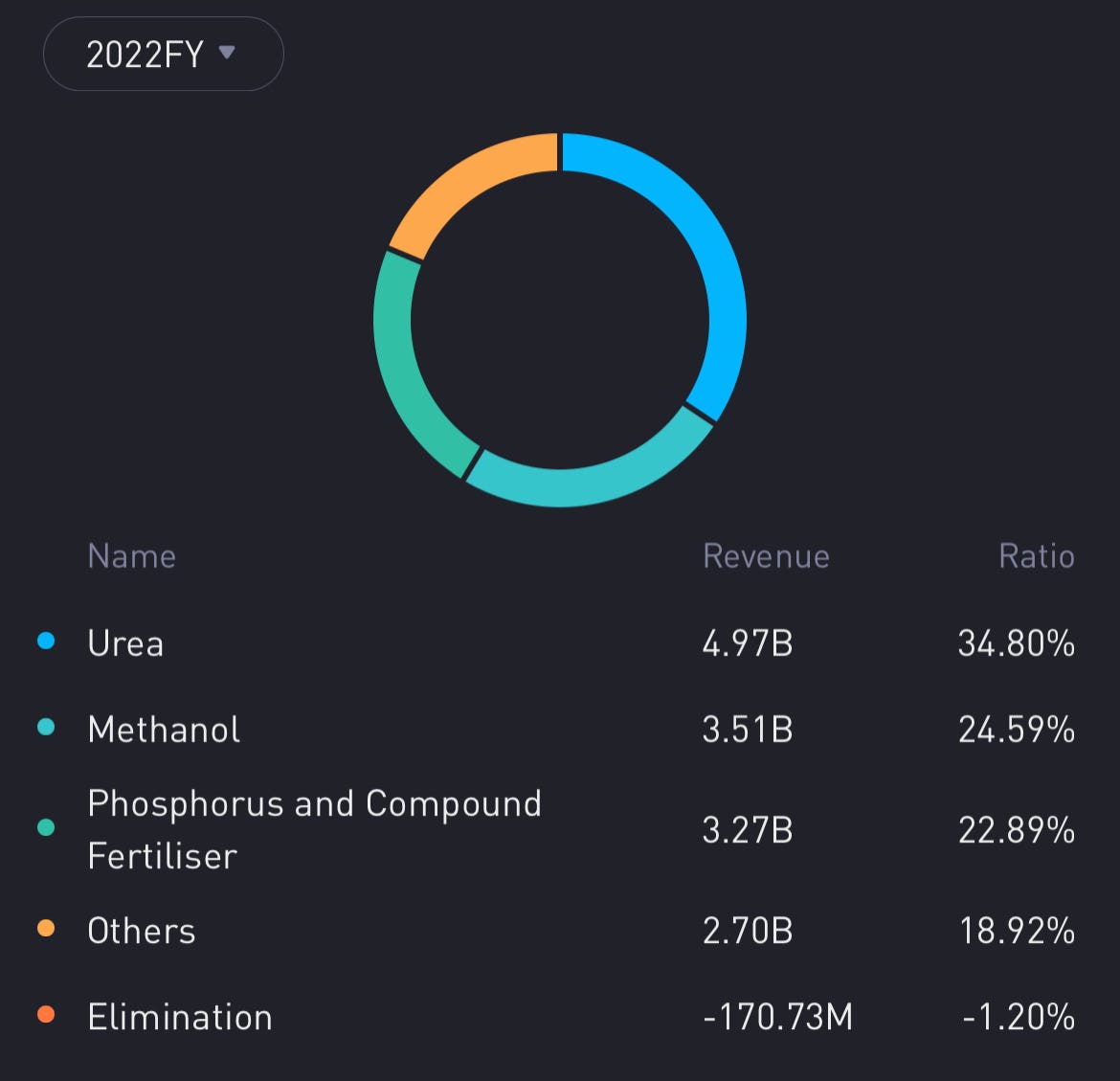The image size is (1120, 1081).
Task: Click the orange Elimination legend dot
Action: pyautogui.click(x=46, y=1014)
